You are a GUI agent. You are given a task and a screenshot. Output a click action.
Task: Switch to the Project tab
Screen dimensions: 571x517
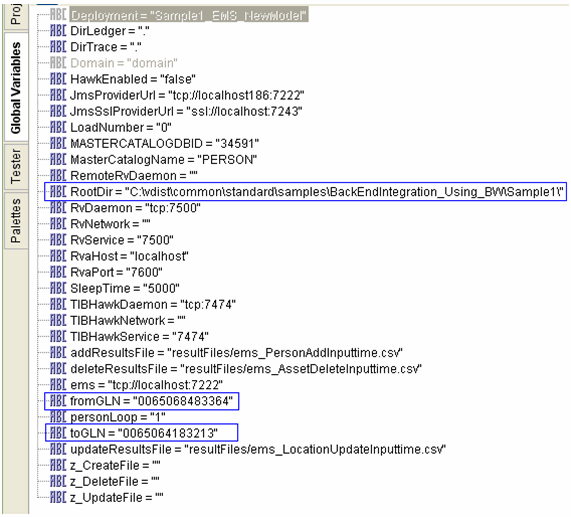[16, 15]
